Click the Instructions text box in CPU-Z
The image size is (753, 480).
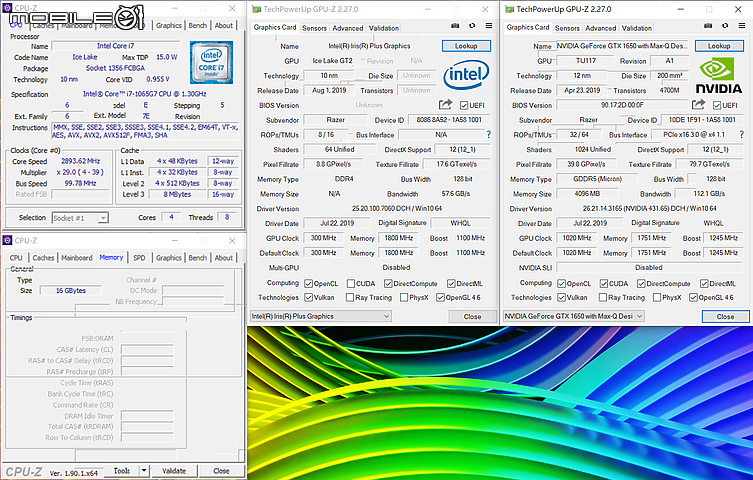click(145, 132)
